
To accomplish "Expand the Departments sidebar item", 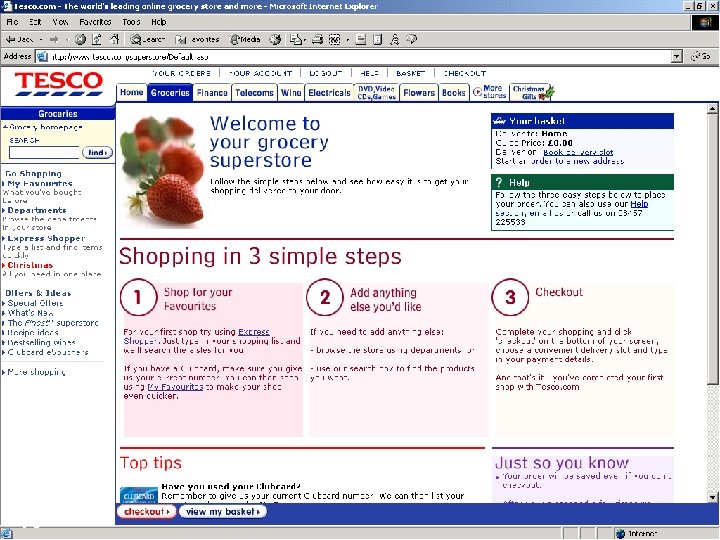I will click(36, 210).
